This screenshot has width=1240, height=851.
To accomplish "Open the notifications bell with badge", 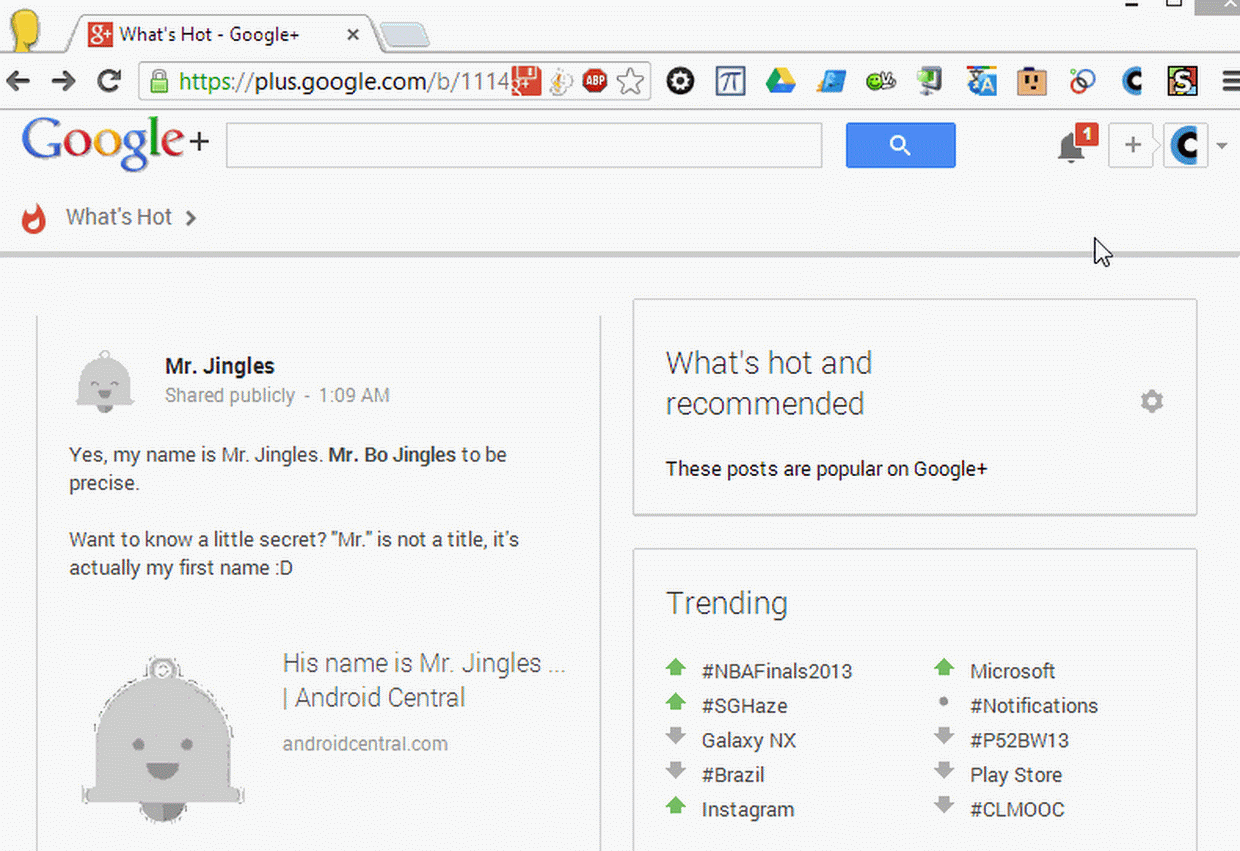I will (1075, 146).
